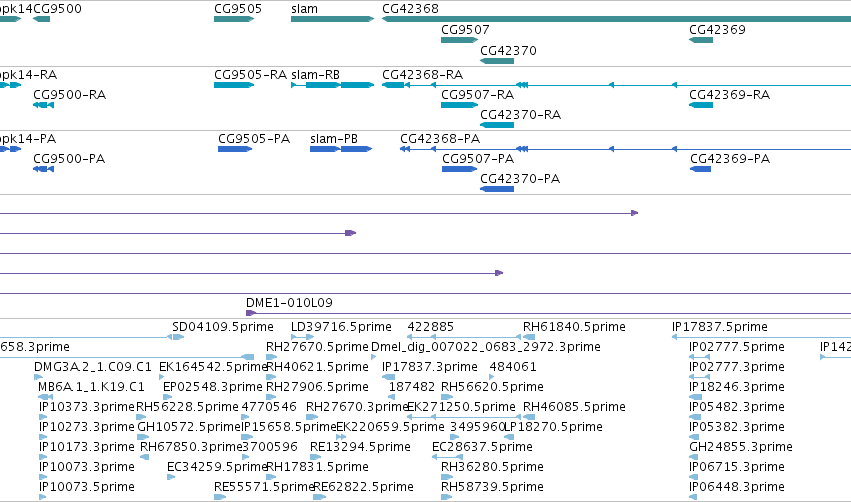Image resolution: width=851 pixels, height=502 pixels.
Task: Select the IP10073.5prime EST label
Action: point(86,487)
